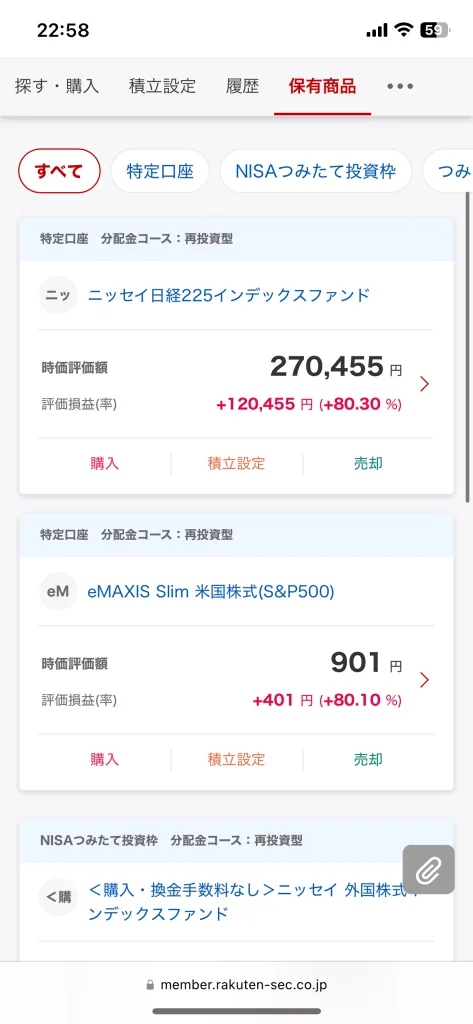Click the vertical scrollbar on right edge
The height and width of the screenshot is (1024, 473).
coord(468,346)
